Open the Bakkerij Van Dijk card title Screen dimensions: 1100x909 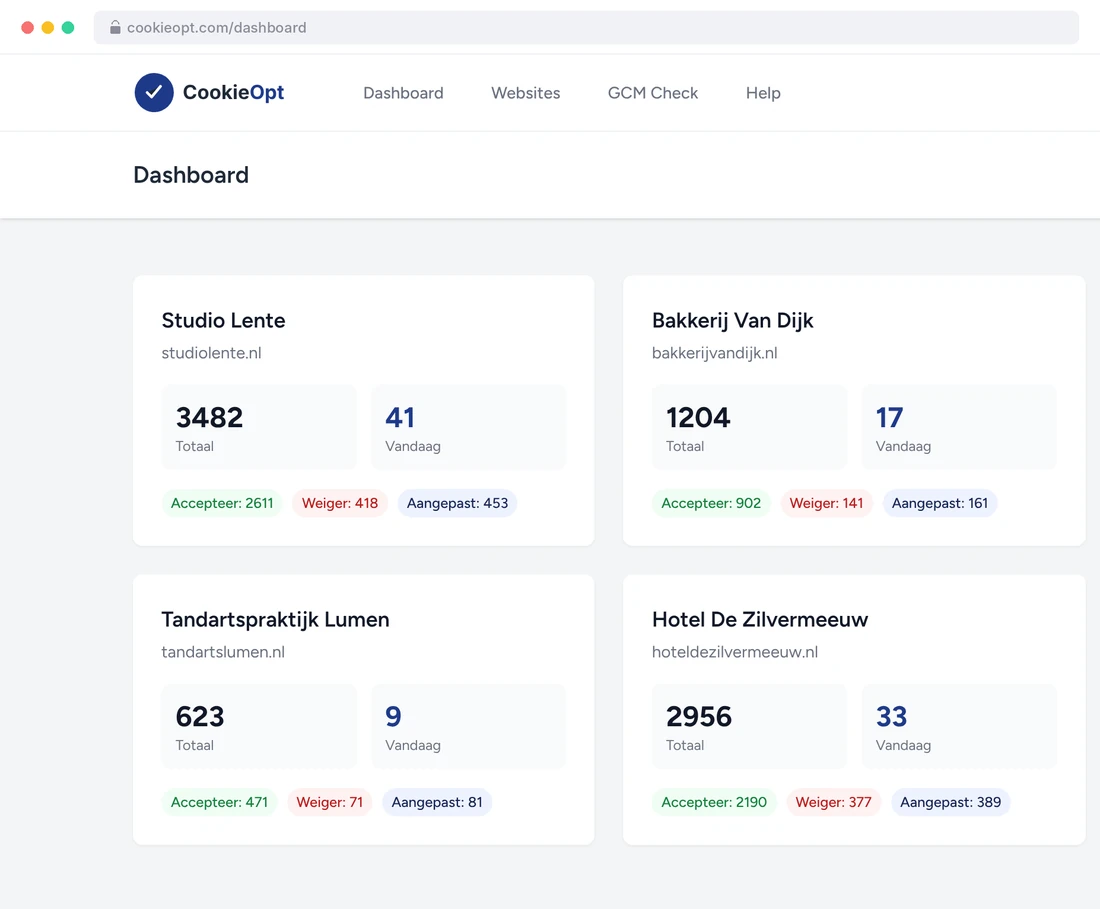coord(732,321)
